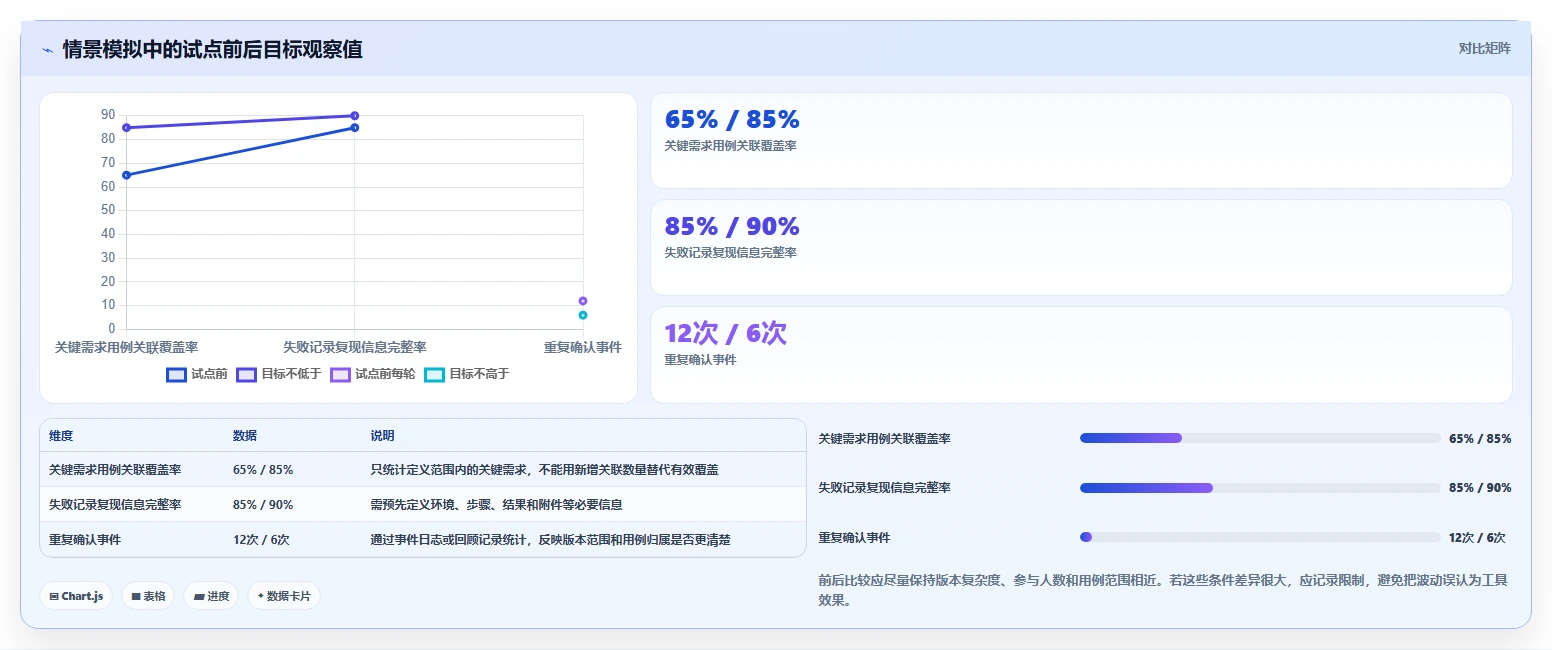1552x650 pixels.
Task: Click the 目标不低于 data point at 90
Action: tap(355, 116)
